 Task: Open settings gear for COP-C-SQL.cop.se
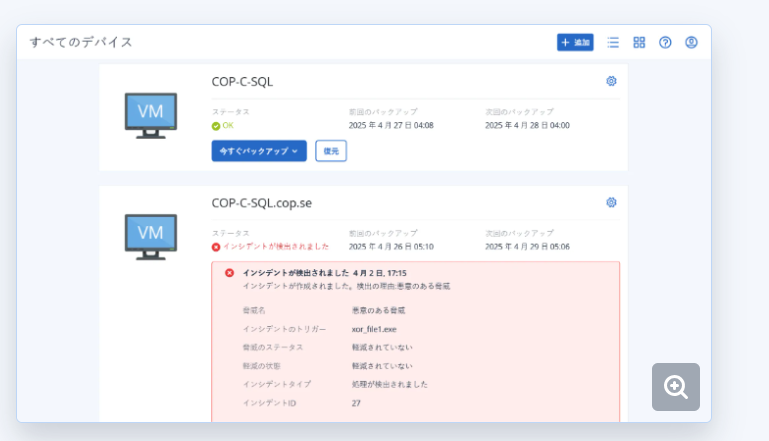[611, 202]
